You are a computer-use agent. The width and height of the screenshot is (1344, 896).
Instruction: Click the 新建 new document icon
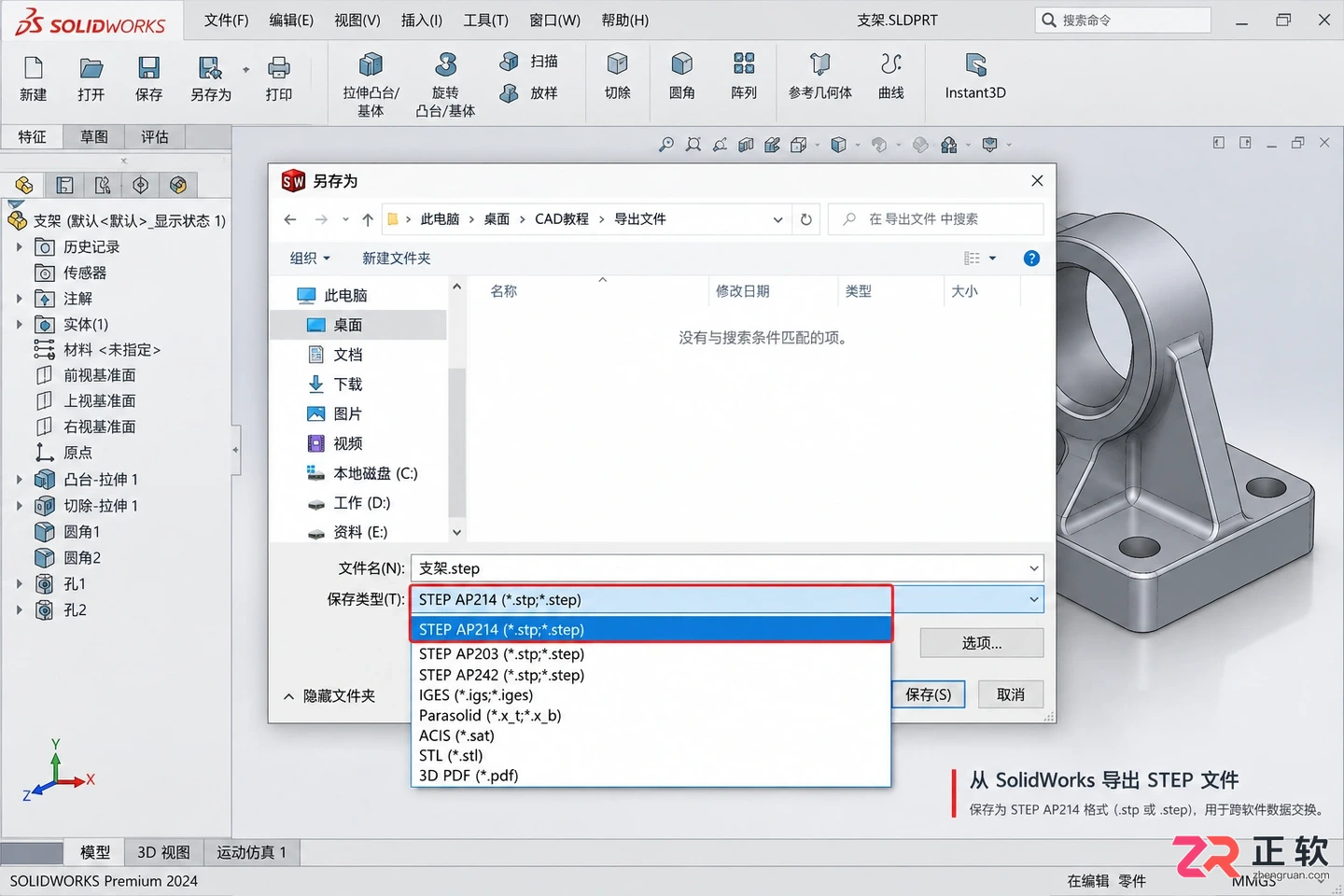click(34, 68)
